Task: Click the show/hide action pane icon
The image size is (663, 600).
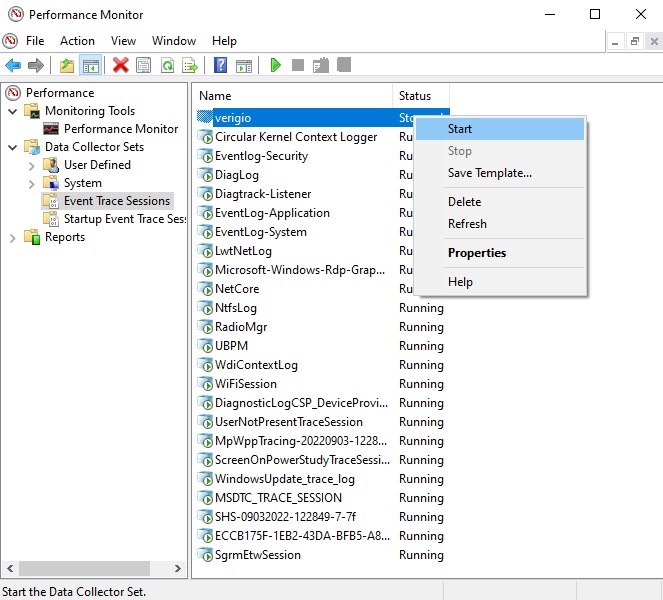Action: [x=244, y=66]
